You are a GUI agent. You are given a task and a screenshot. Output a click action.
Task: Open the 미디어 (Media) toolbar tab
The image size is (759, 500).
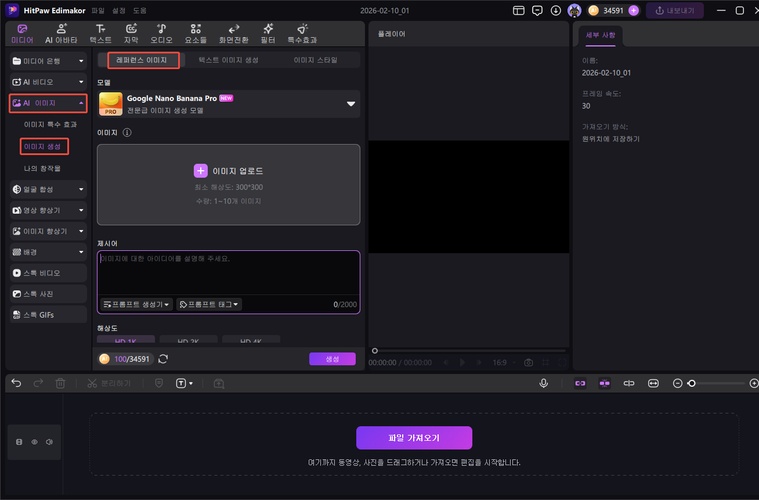tap(22, 33)
